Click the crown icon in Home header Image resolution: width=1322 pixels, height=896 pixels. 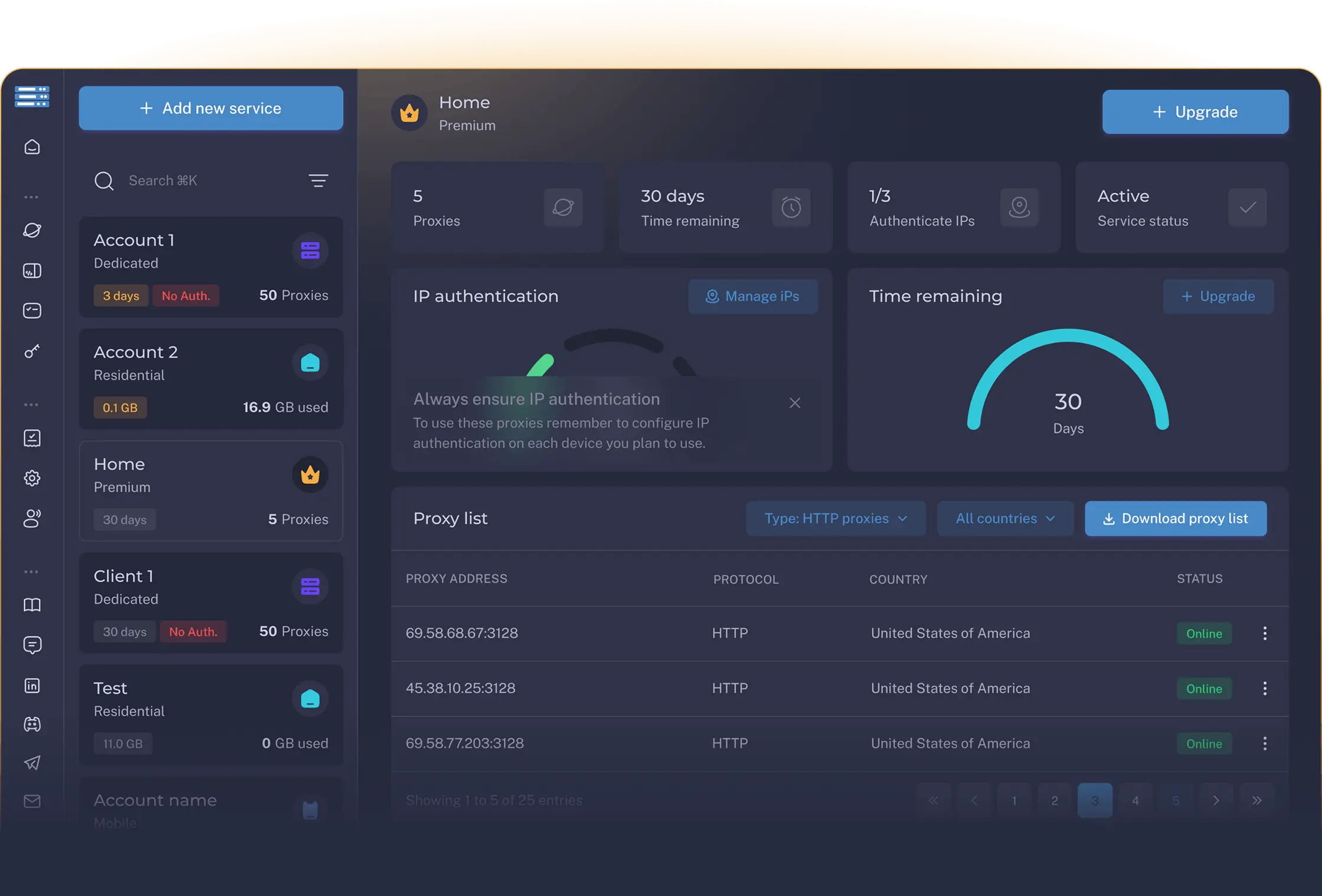pos(410,113)
